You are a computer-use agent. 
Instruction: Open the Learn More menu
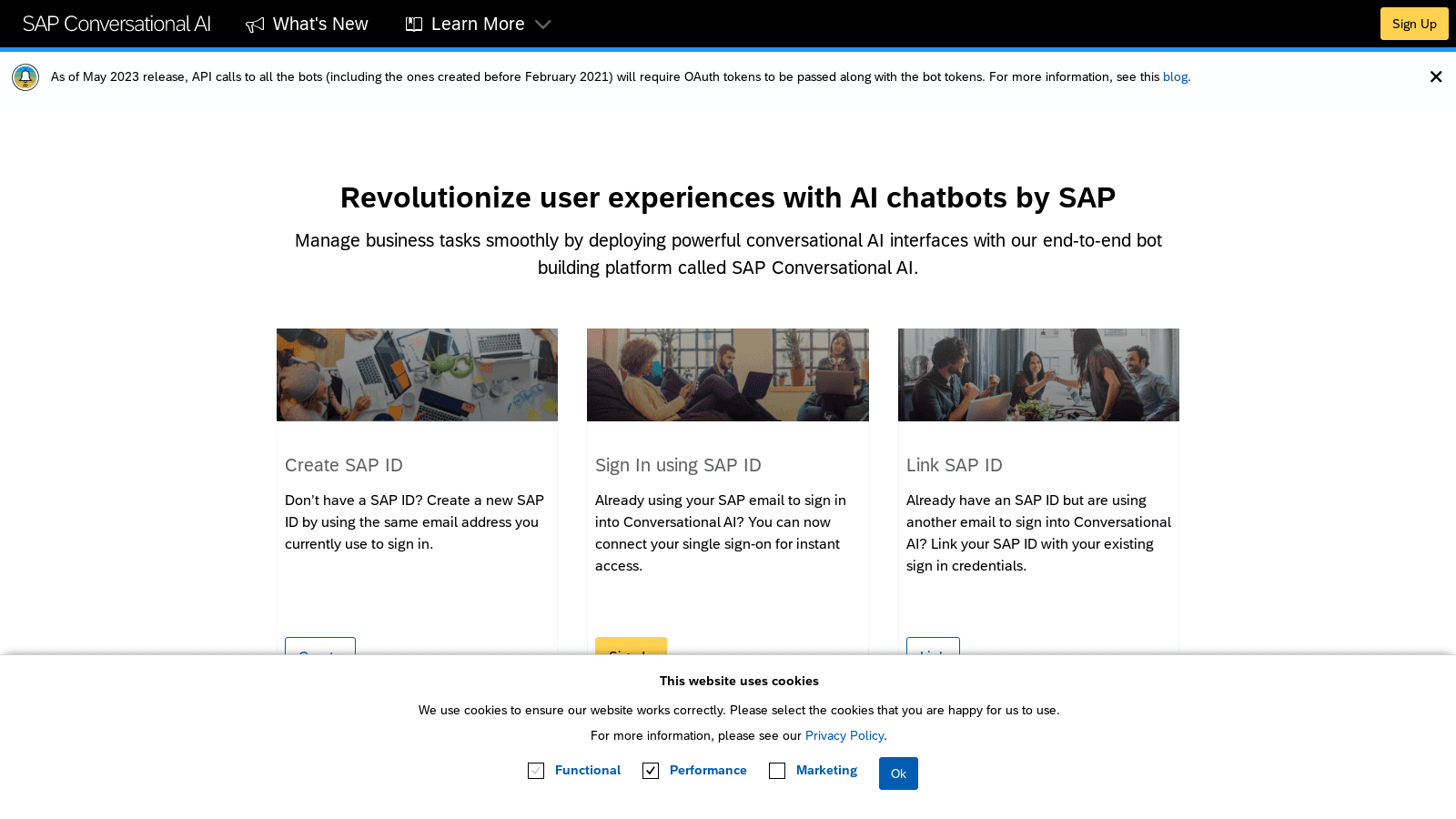(478, 25)
